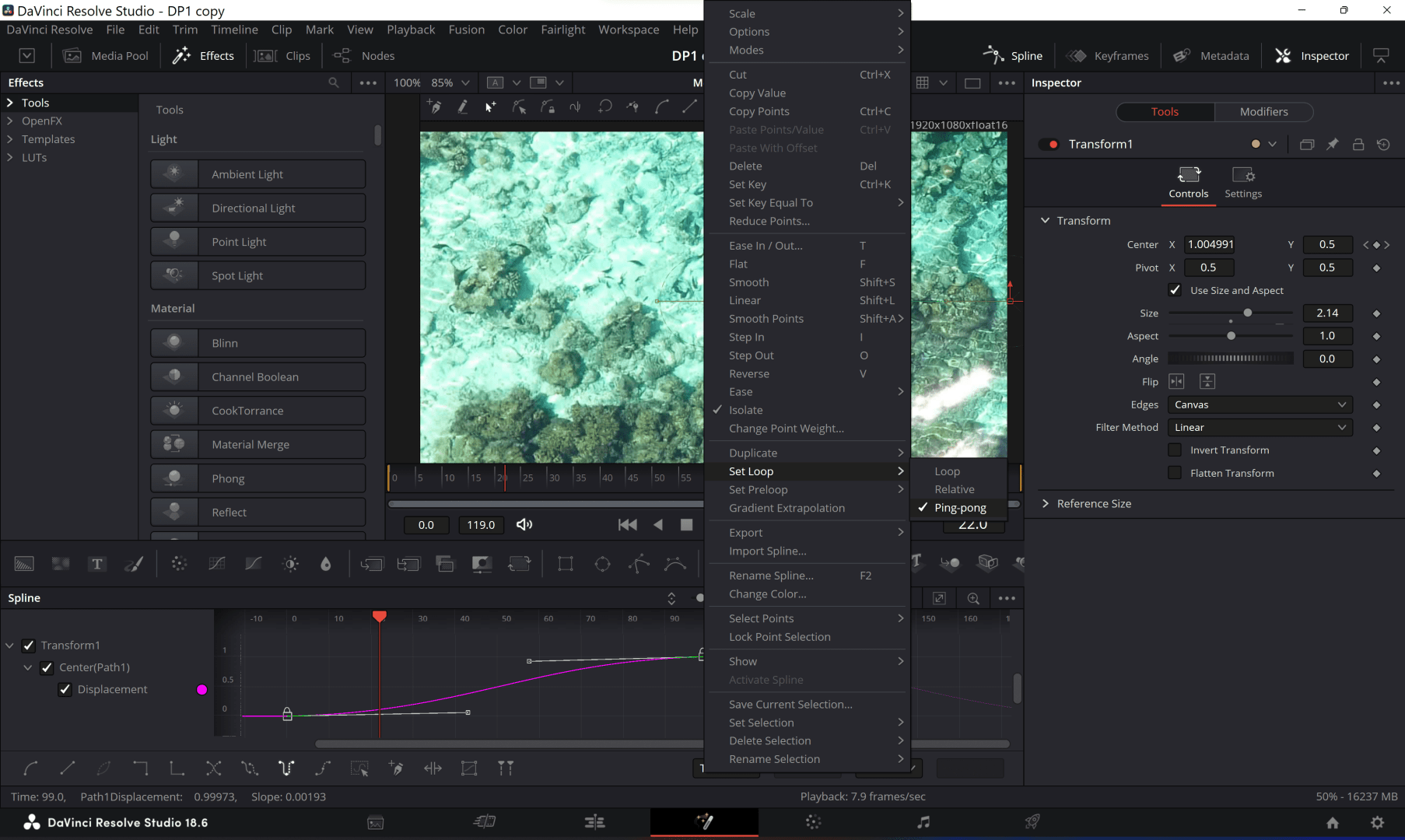Open the Media Pool panel
This screenshot has height=840, width=1405.
[x=106, y=56]
